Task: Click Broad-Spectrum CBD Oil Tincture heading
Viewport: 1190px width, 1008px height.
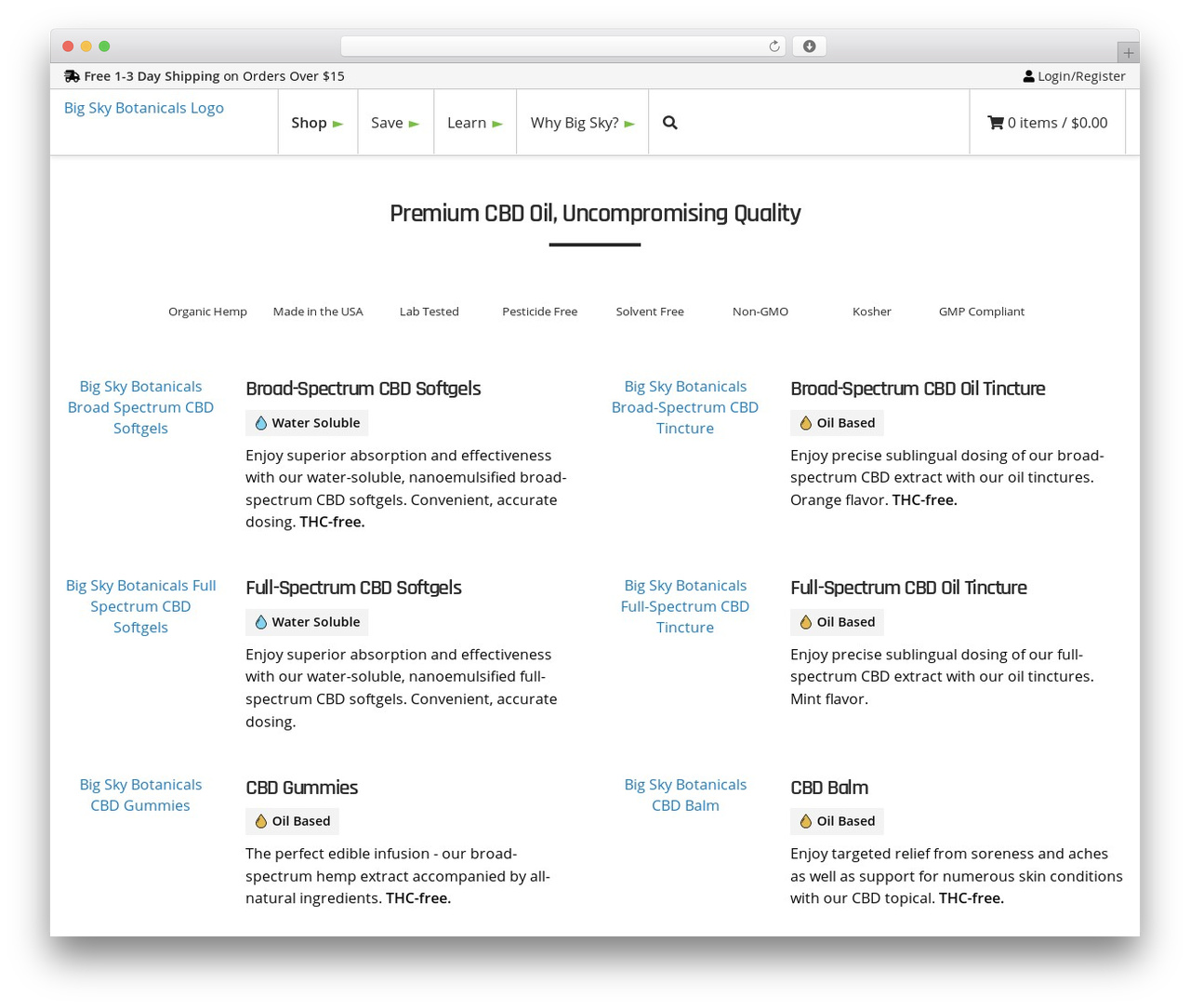Action: click(x=918, y=389)
